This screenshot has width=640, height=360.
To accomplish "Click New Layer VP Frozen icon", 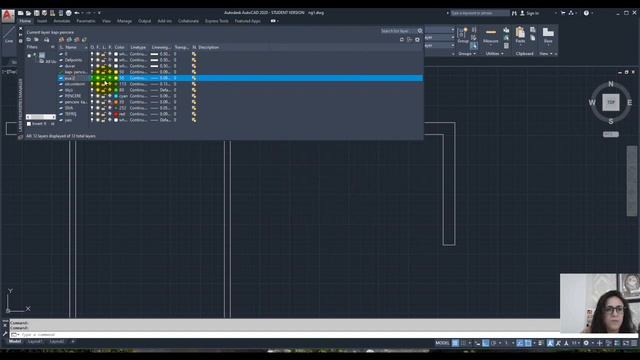I will (x=69, y=40).
